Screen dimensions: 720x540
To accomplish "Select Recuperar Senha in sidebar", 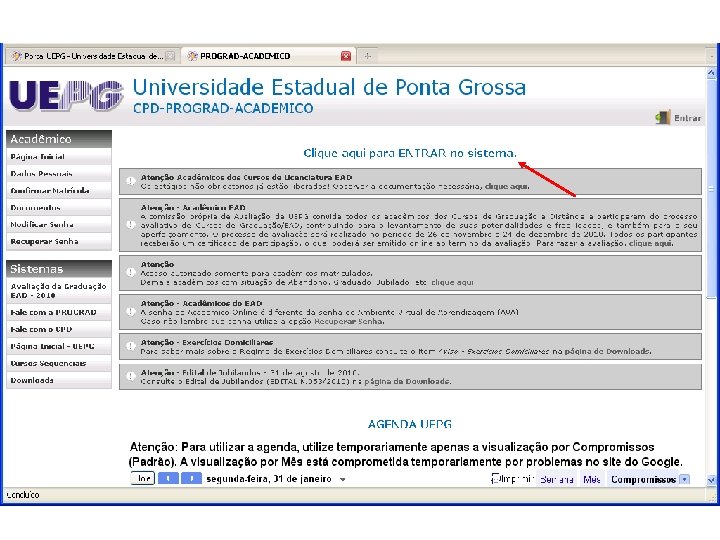I will [x=59, y=242].
